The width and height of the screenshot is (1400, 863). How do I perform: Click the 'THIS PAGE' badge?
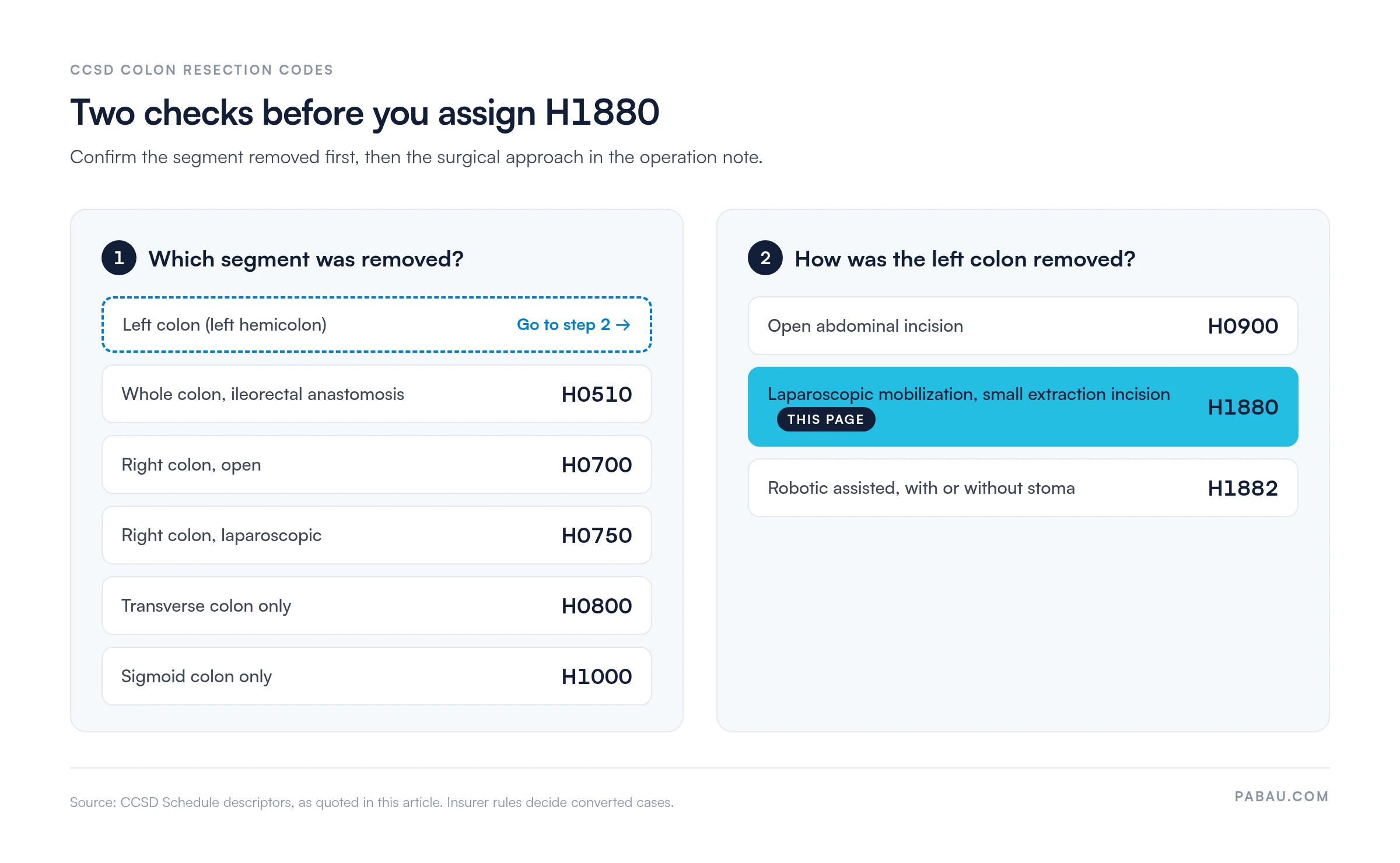(826, 419)
